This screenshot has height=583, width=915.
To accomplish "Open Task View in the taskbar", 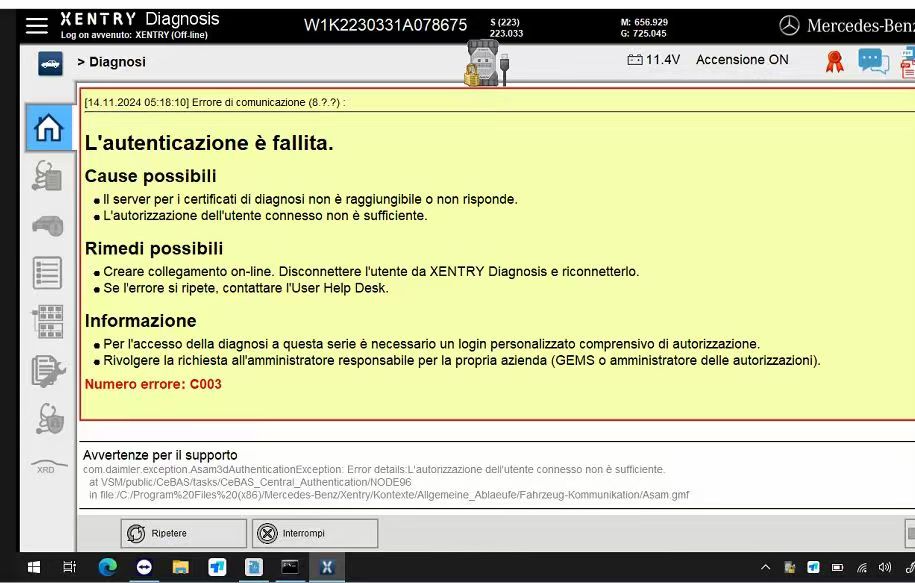I will pos(69,567).
